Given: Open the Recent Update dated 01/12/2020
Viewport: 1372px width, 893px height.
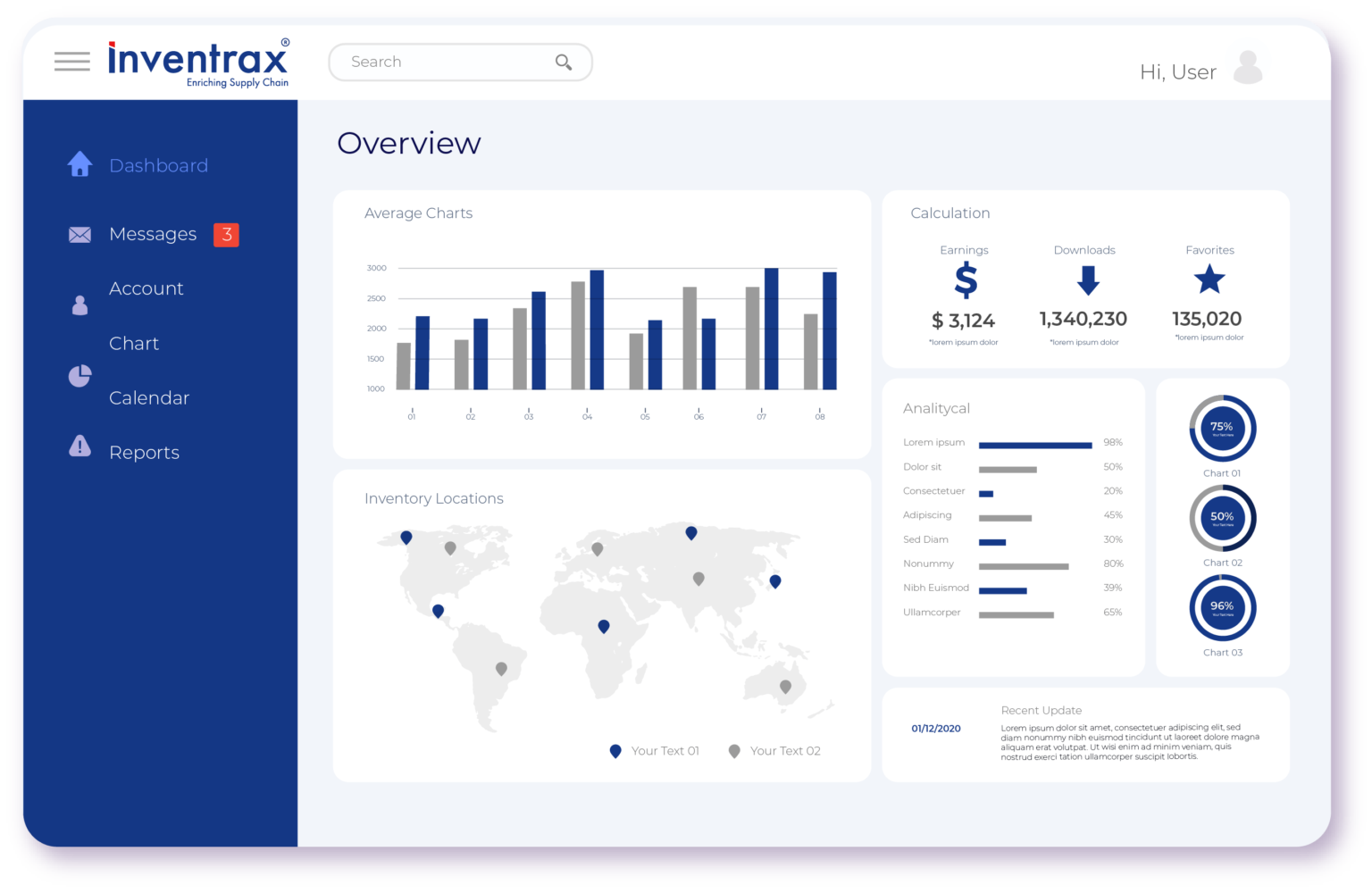Looking at the screenshot, I should 935,728.
